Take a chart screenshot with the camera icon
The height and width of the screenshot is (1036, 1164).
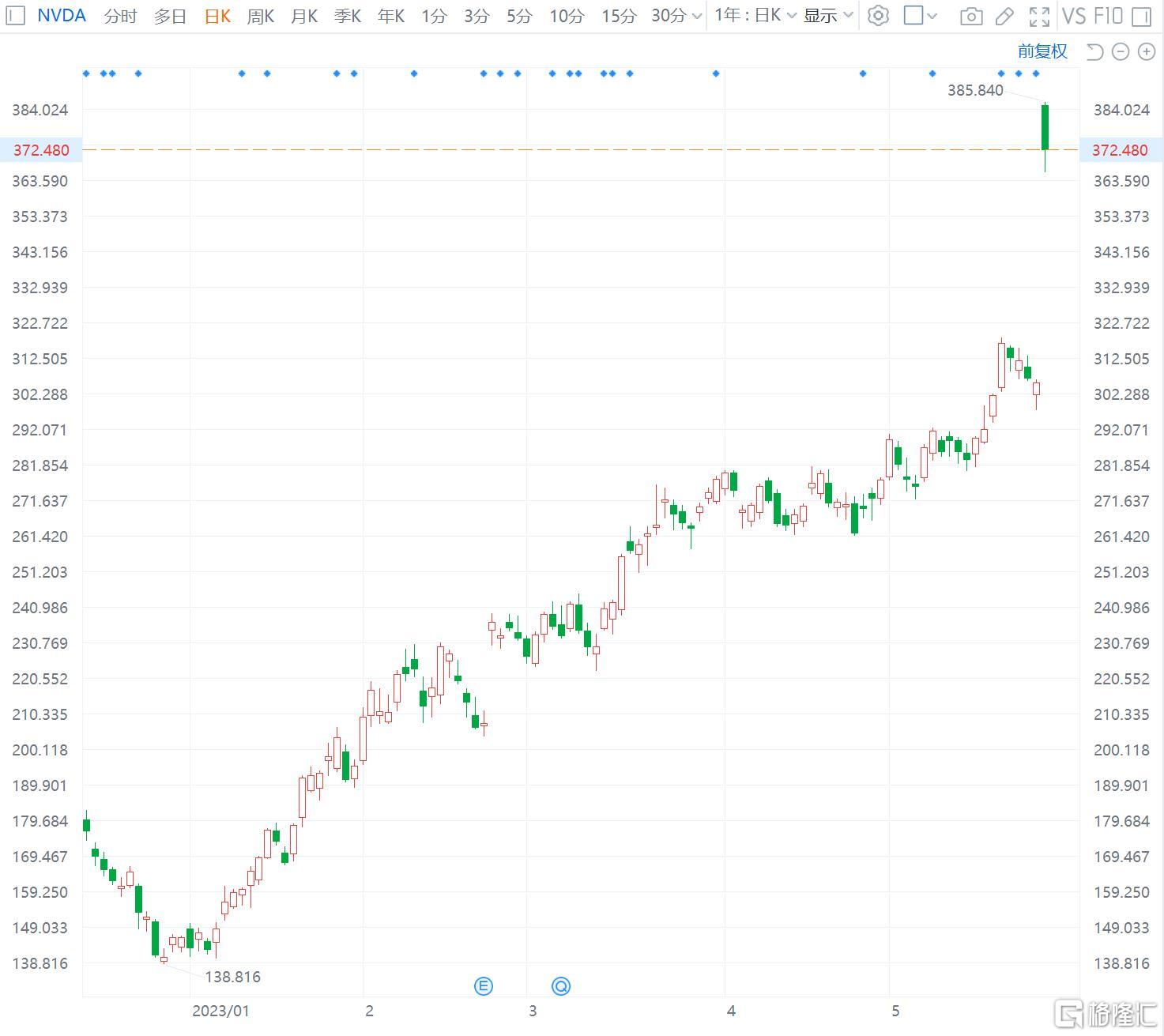971,17
